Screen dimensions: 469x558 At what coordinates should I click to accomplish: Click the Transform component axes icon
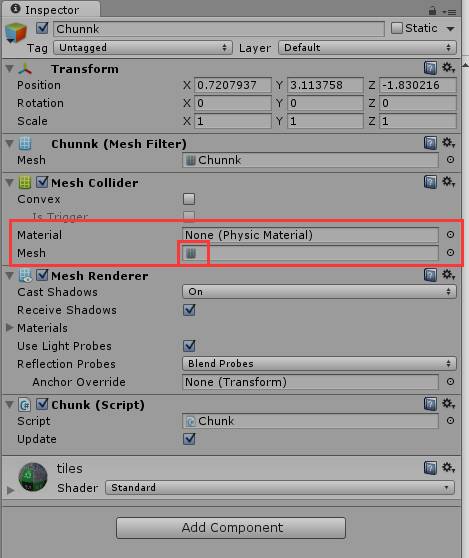click(25, 69)
